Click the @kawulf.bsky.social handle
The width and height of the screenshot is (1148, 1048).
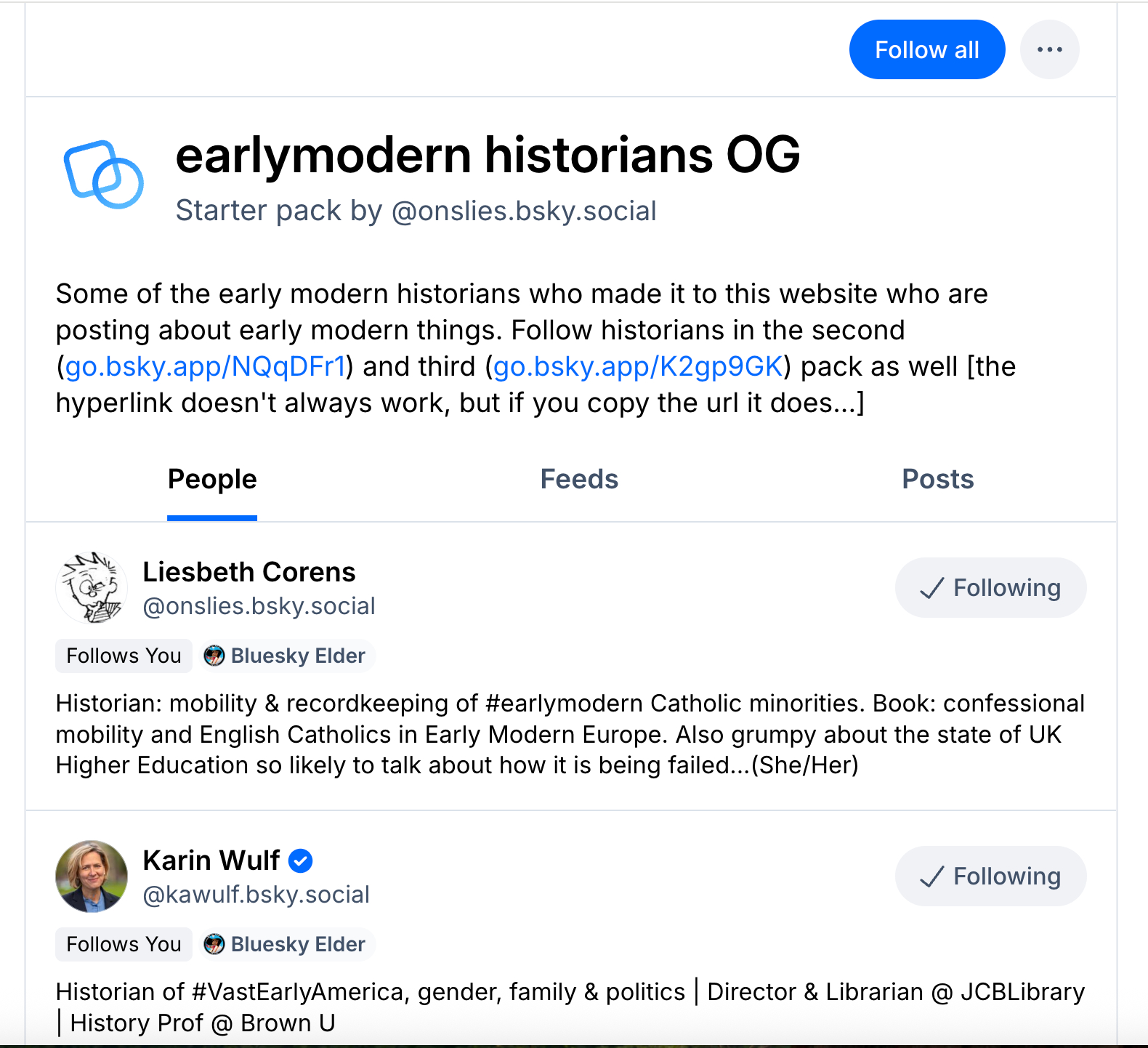[256, 895]
